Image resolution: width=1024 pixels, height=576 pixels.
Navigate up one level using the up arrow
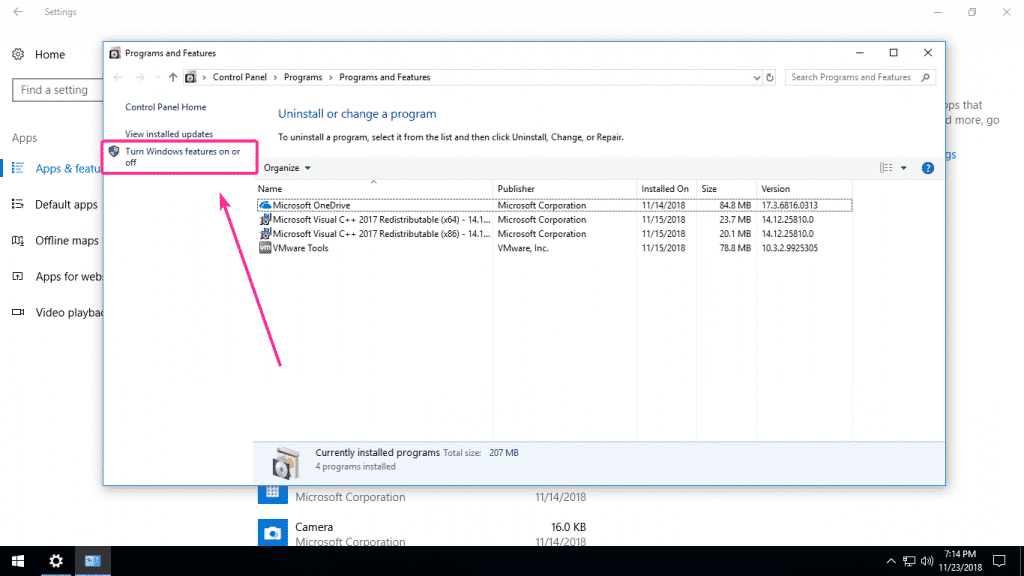pyautogui.click(x=172, y=76)
